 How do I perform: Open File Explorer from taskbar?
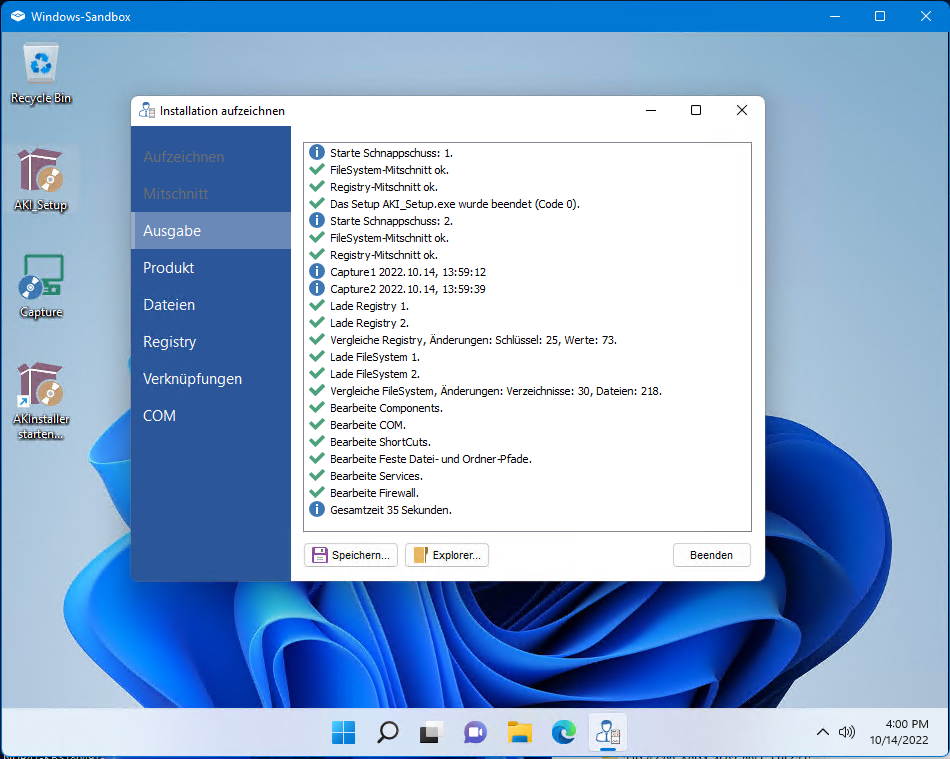tap(520, 732)
